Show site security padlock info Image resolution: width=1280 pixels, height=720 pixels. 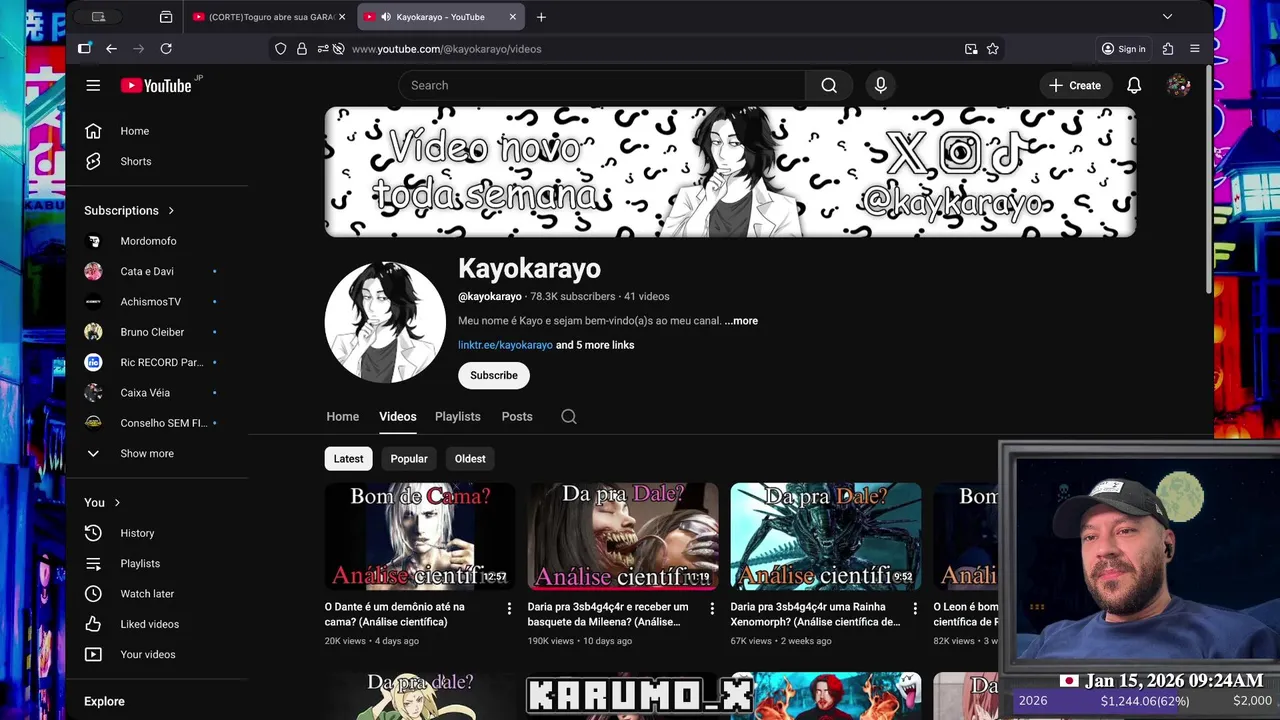302,48
